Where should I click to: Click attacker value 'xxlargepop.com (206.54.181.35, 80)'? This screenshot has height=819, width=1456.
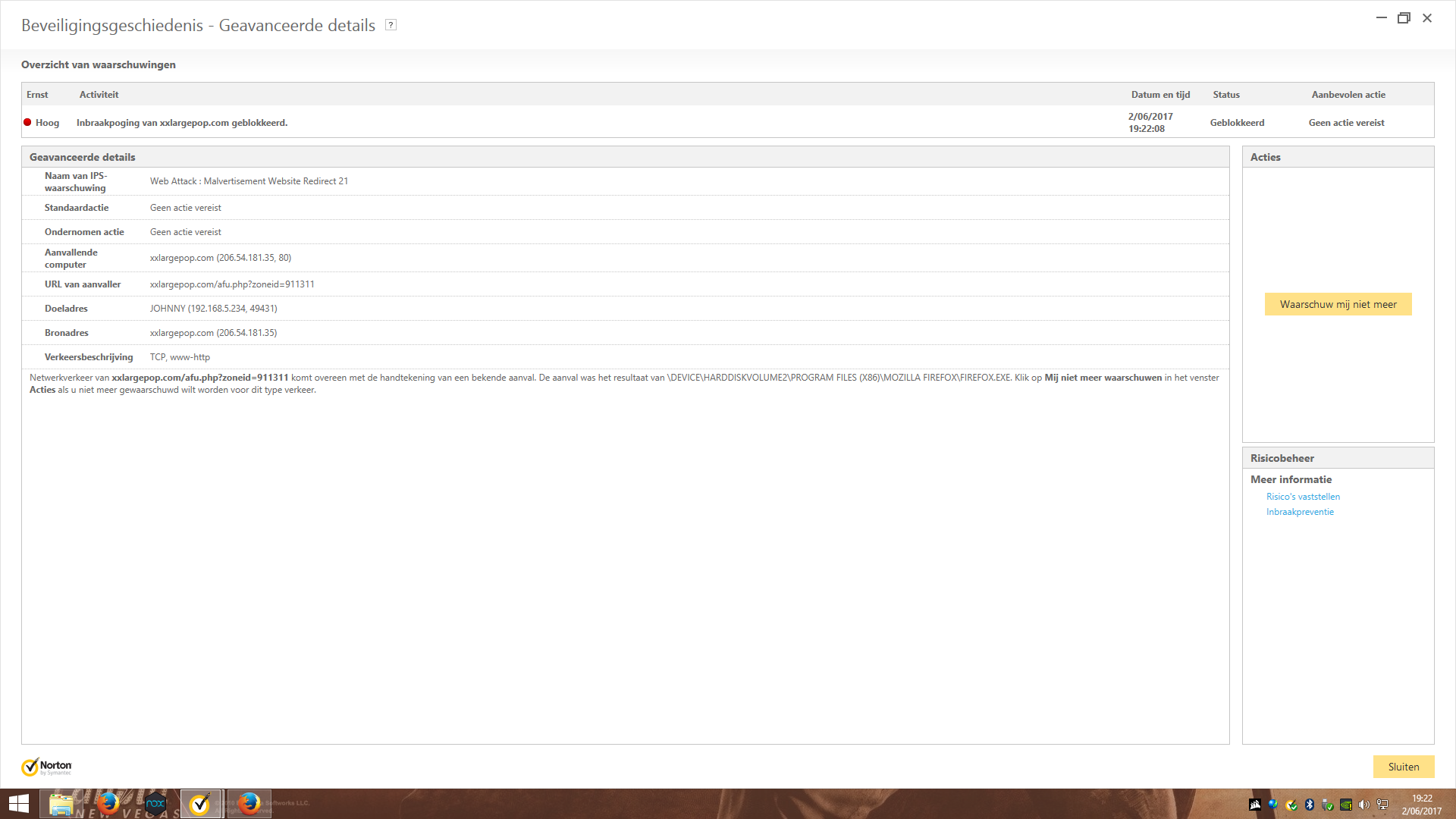coord(221,258)
